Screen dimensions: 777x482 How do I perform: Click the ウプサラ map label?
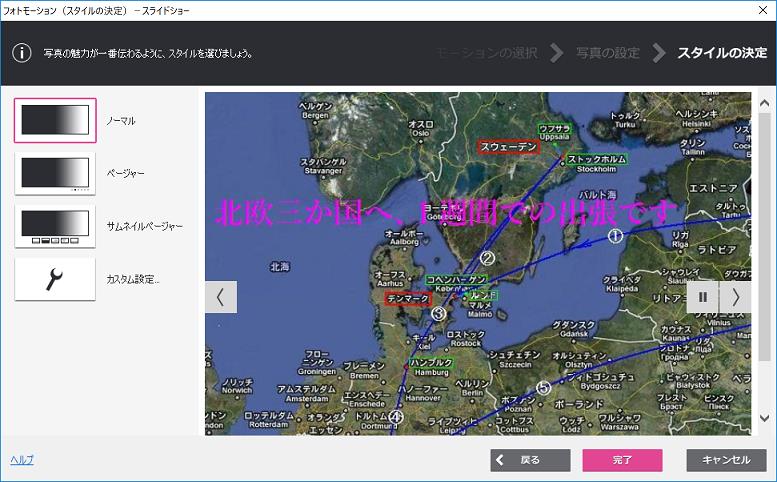(x=555, y=129)
